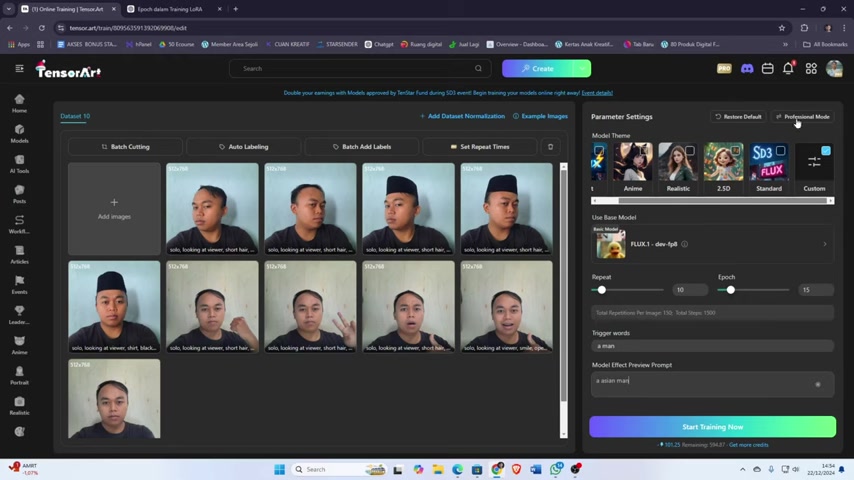
Task: Click the Add images tile
Action: tap(114, 208)
